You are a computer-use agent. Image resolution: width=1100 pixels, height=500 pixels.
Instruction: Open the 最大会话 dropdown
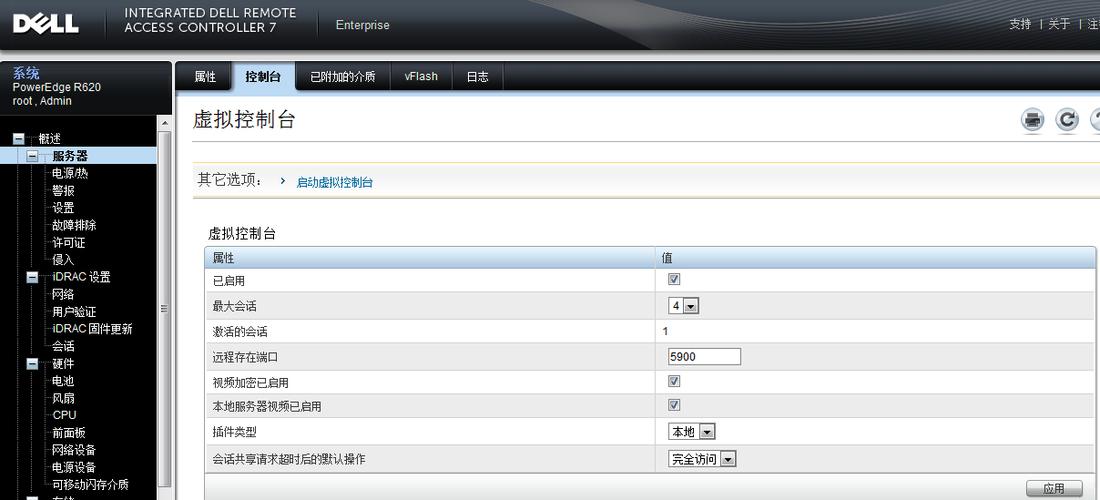click(x=683, y=306)
